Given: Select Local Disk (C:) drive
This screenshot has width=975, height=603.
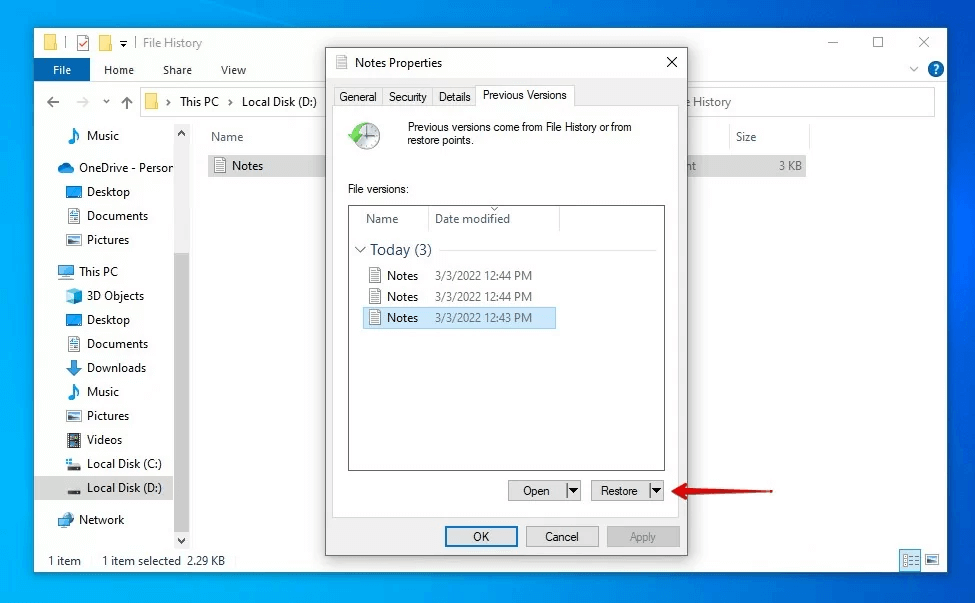Looking at the screenshot, I should click(123, 464).
